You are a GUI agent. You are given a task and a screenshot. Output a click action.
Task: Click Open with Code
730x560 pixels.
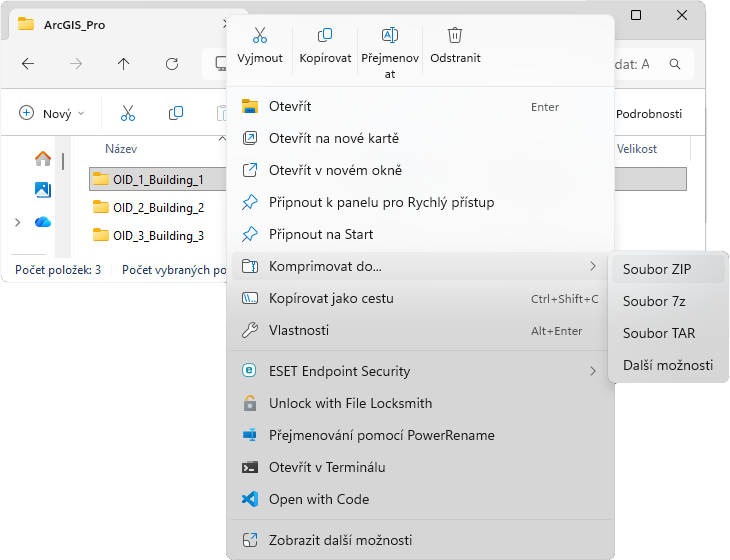click(x=420, y=499)
